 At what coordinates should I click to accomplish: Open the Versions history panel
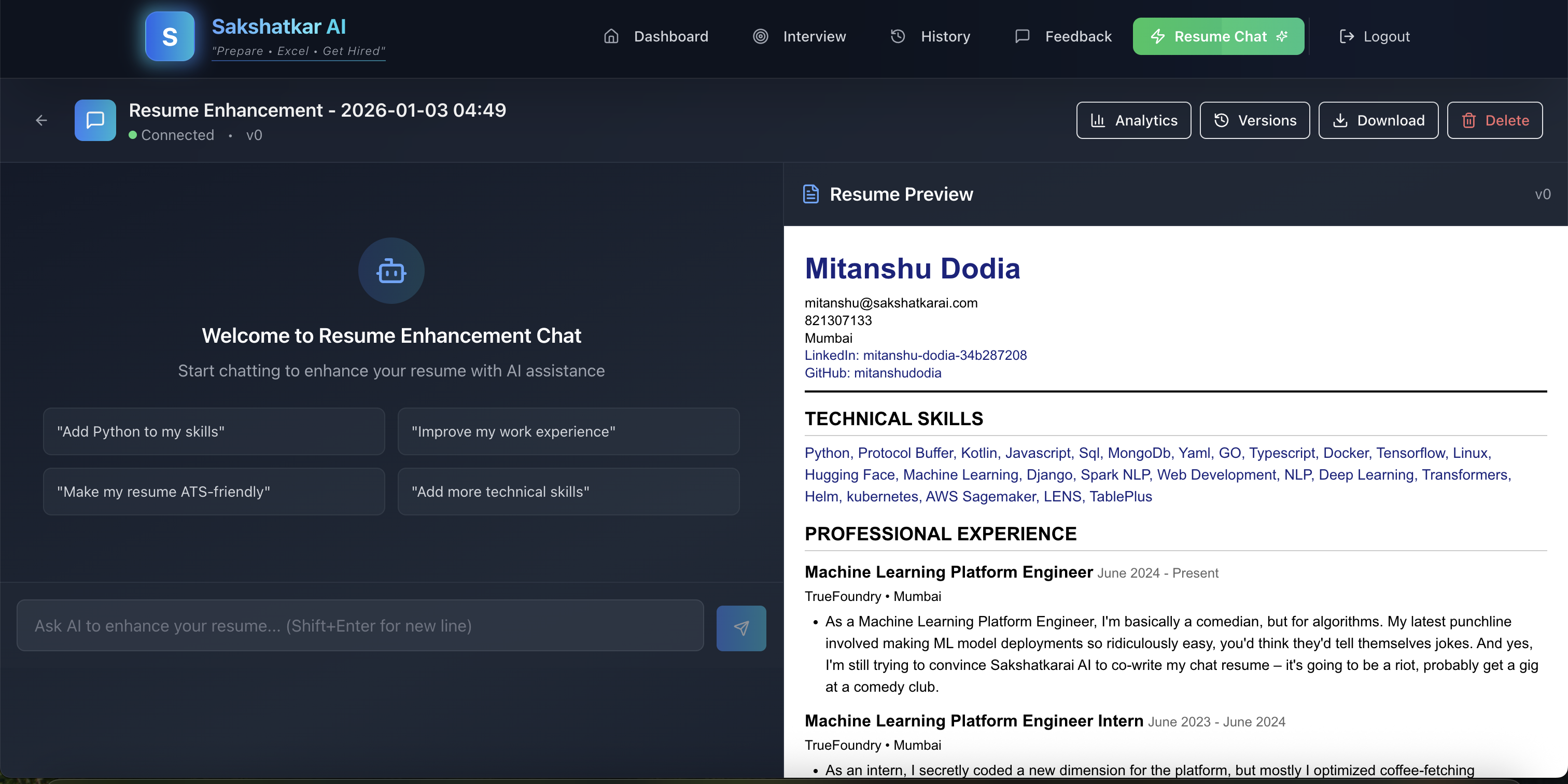tap(1254, 120)
